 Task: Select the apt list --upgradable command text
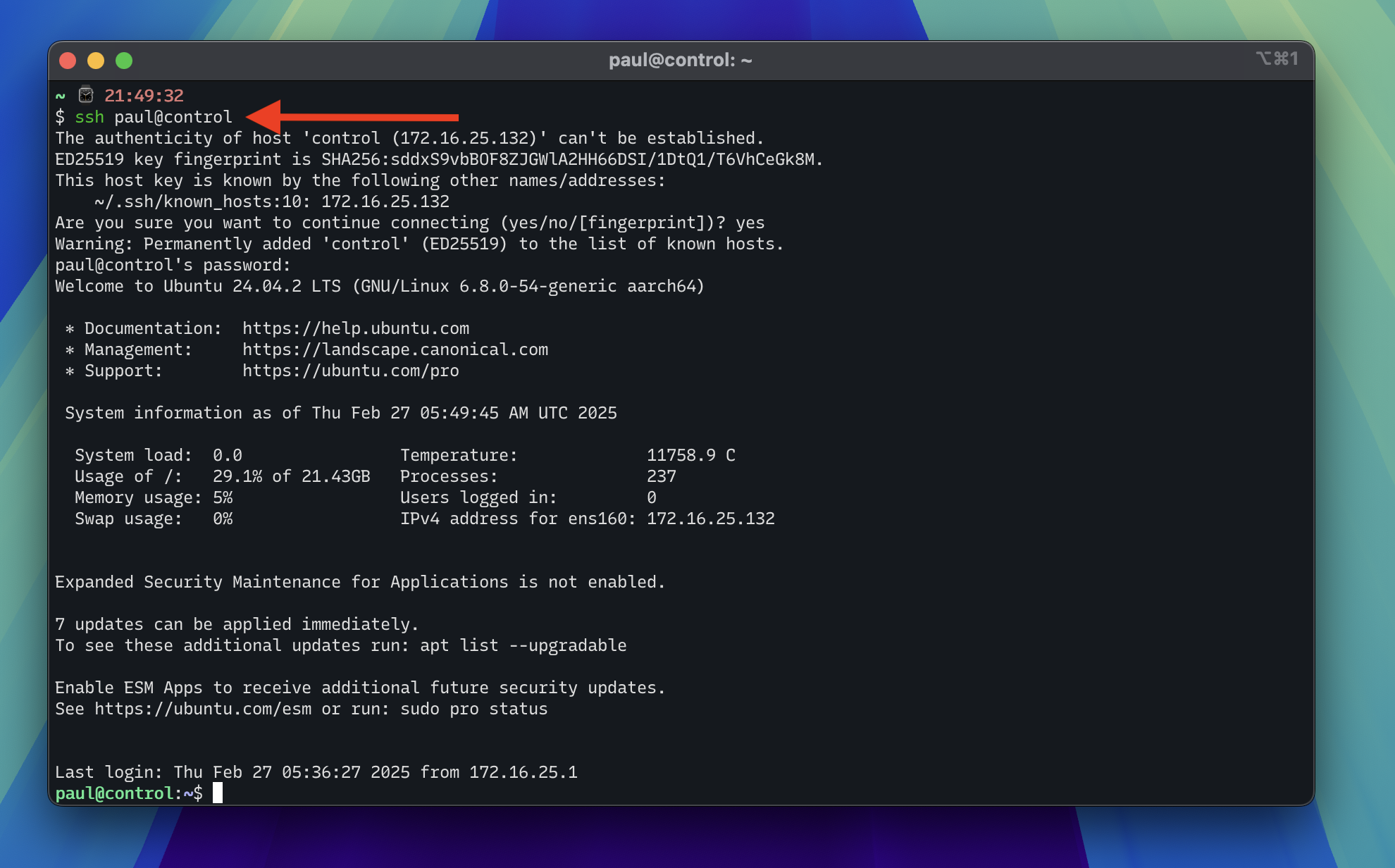click(521, 645)
